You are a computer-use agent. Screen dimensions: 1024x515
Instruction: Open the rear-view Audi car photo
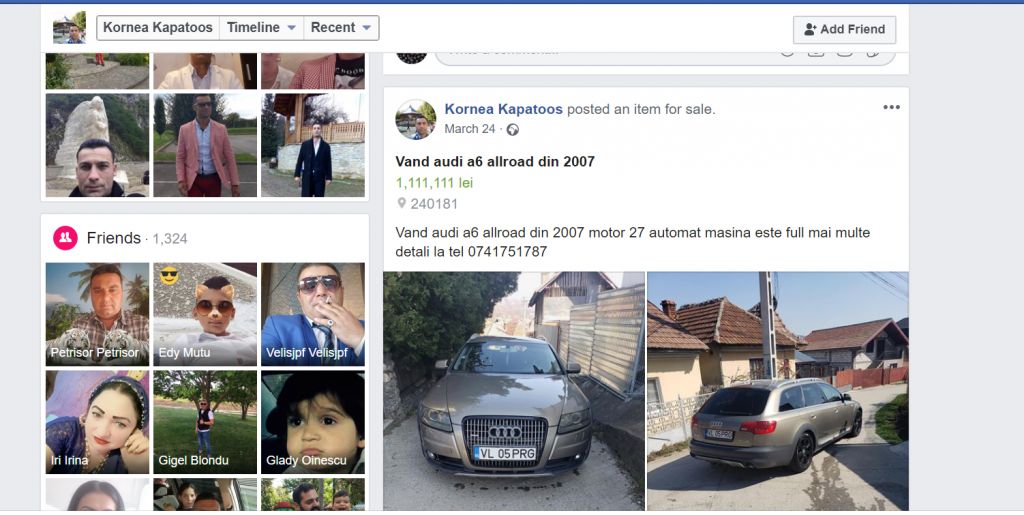coord(778,390)
